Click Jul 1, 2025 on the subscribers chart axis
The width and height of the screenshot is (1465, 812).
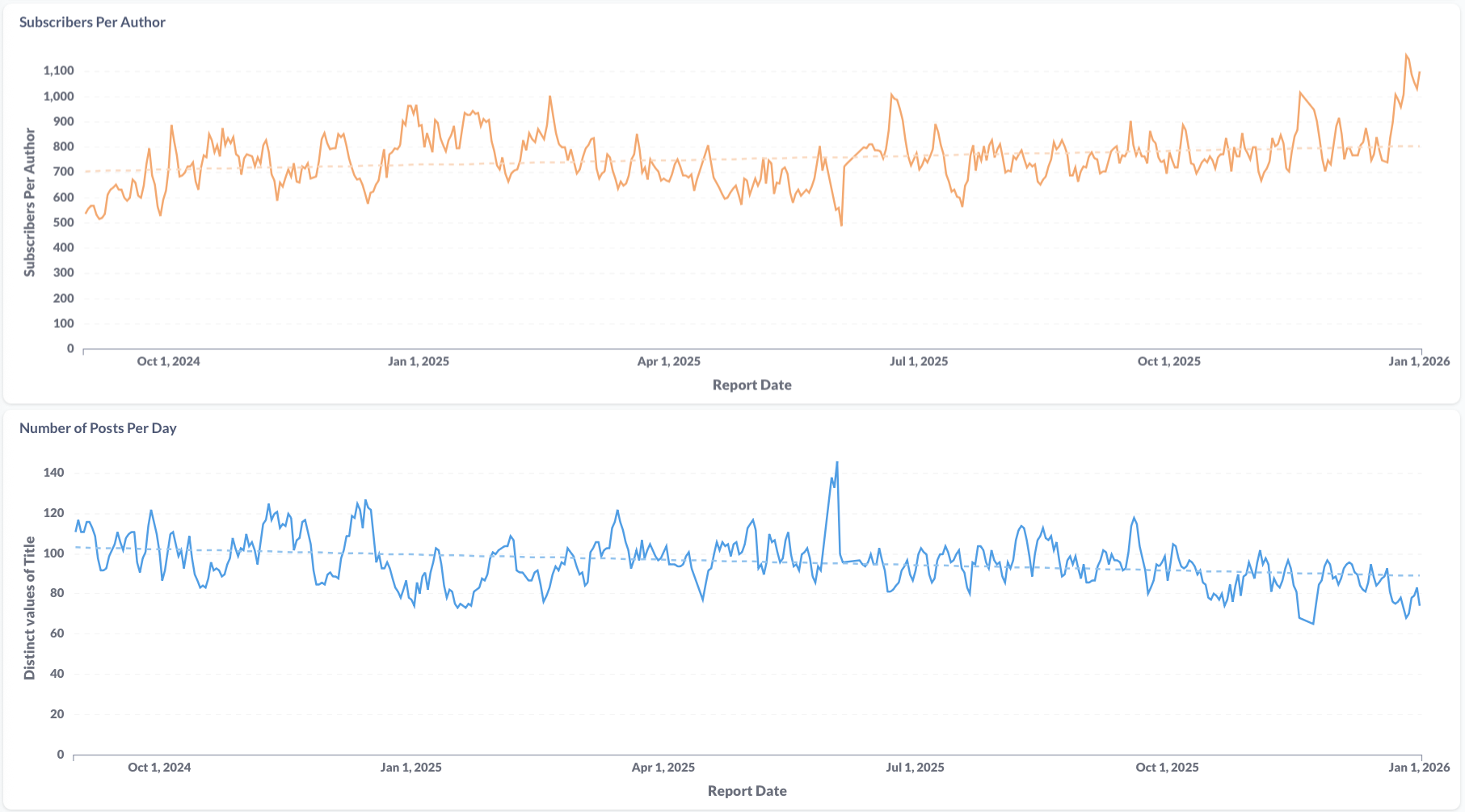pyautogui.click(x=919, y=361)
